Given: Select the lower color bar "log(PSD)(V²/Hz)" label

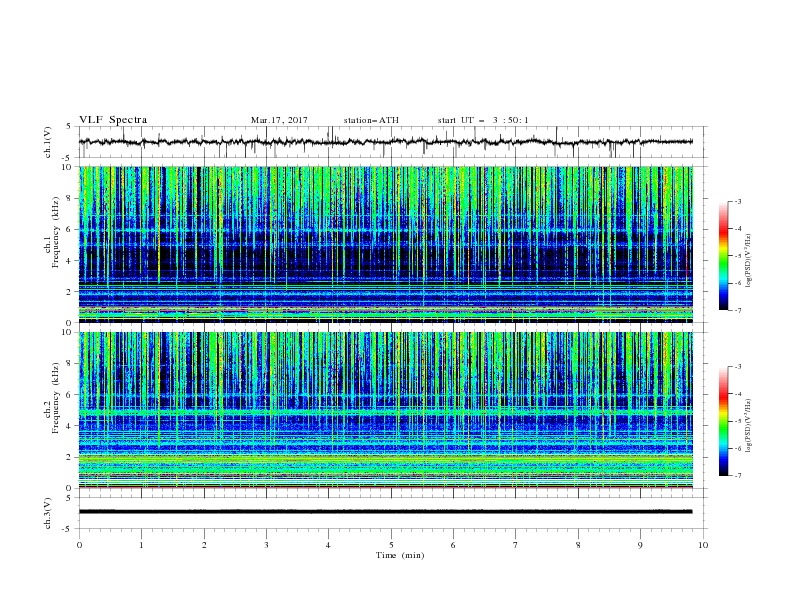Looking at the screenshot, I should click(748, 426).
